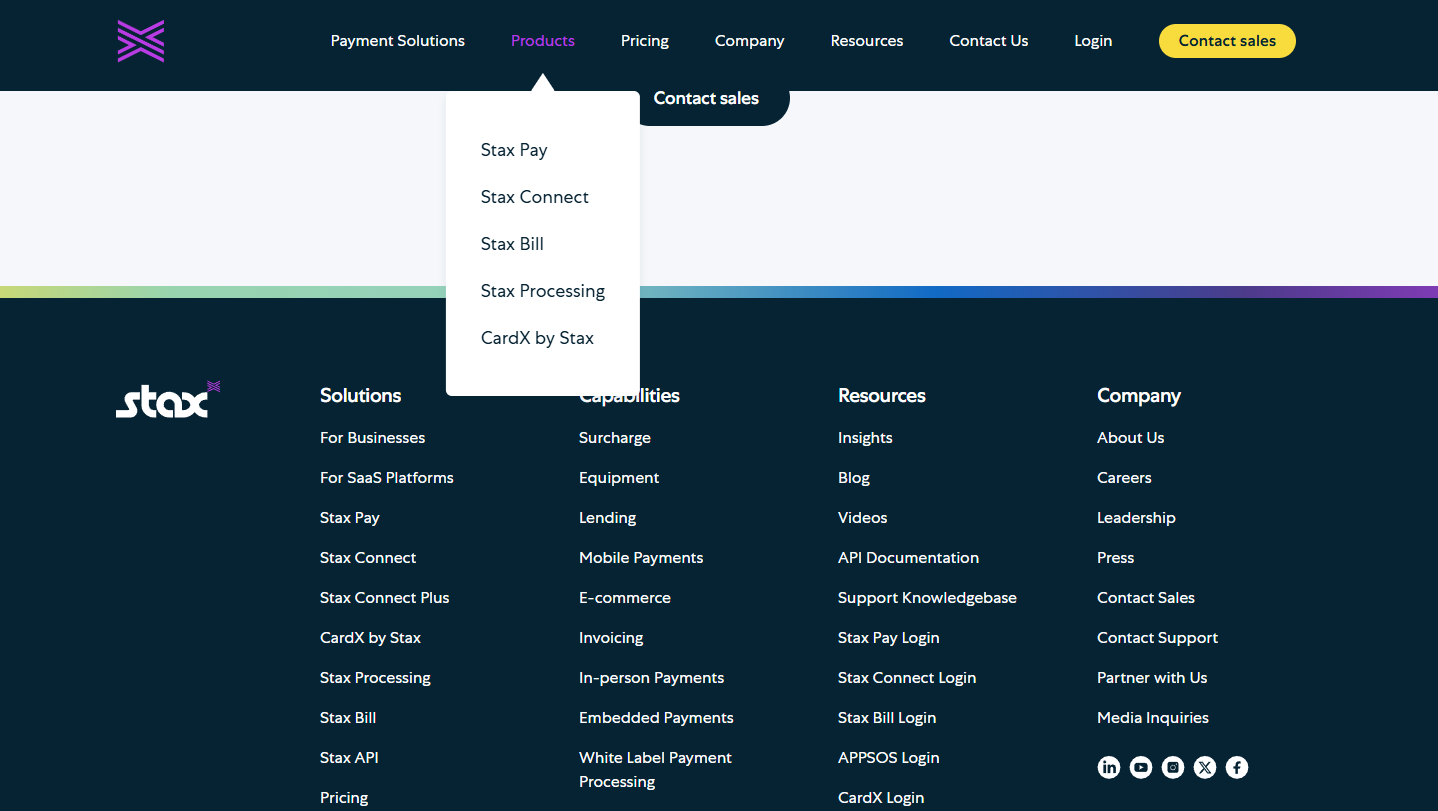Click the yellow Contact sales button
Viewport: 1438px width, 811px height.
1227,41
